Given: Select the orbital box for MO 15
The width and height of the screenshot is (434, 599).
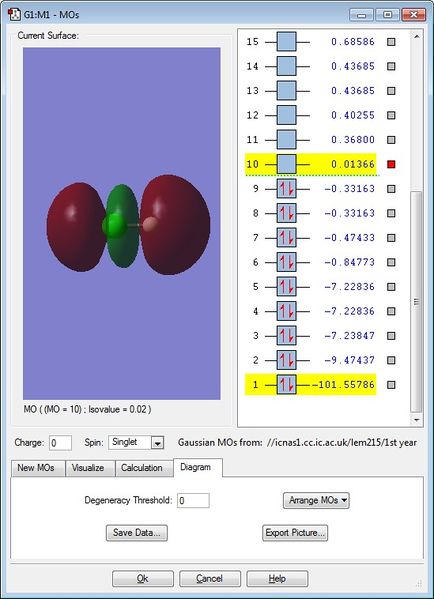Looking at the screenshot, I should (x=287, y=42).
